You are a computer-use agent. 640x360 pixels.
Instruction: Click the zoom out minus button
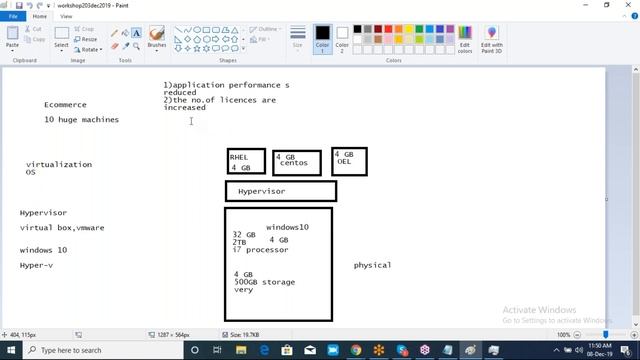(577, 335)
